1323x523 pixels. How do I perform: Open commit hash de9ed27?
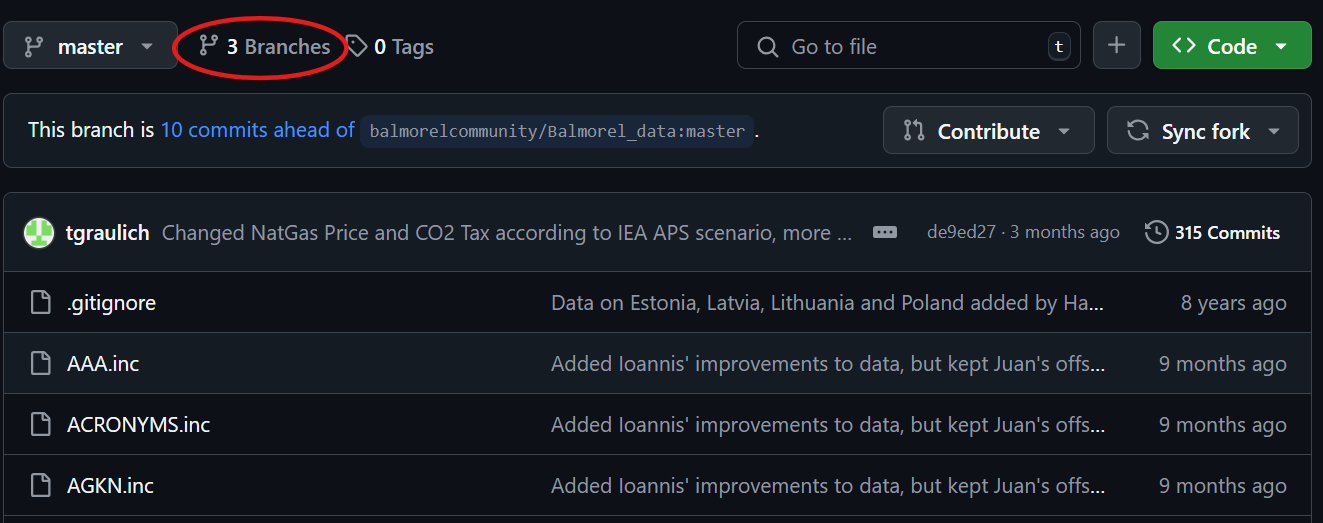pos(961,232)
